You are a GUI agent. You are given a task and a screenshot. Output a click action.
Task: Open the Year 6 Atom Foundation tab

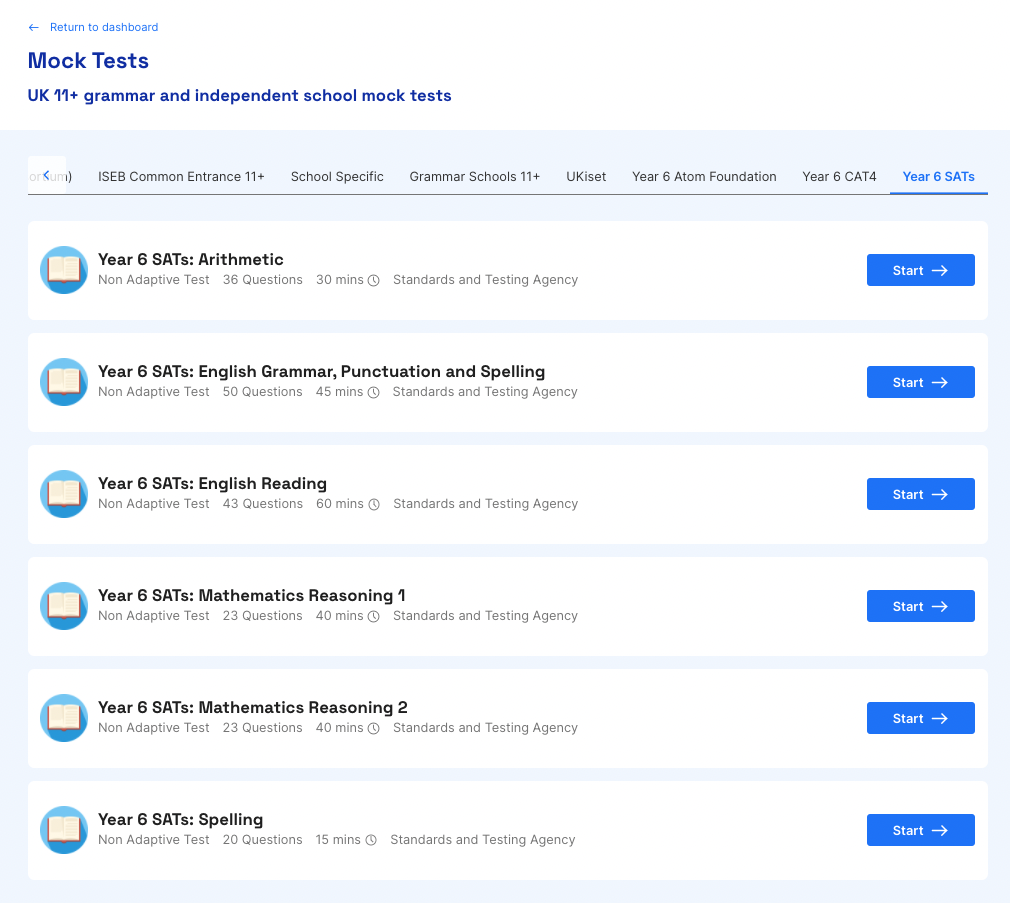tap(704, 176)
